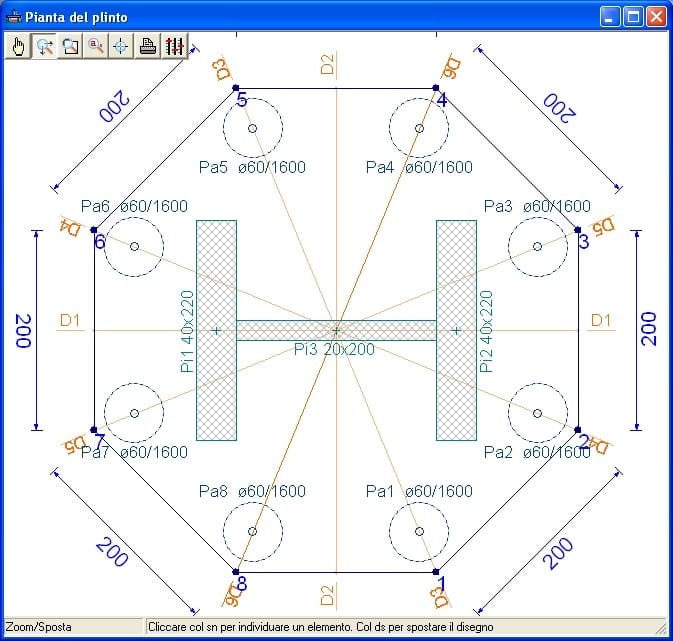Click vertex node 4 of the octagon

click(x=435, y=88)
